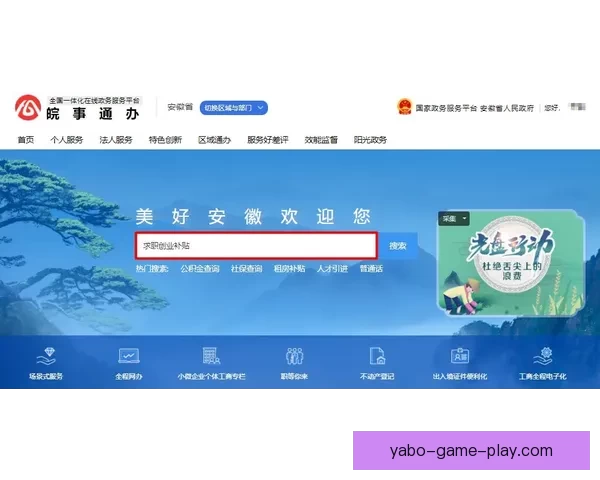Screen dimensions: 600x480
Task: Click hot search link 租房补贴
Action: [x=289, y=269]
